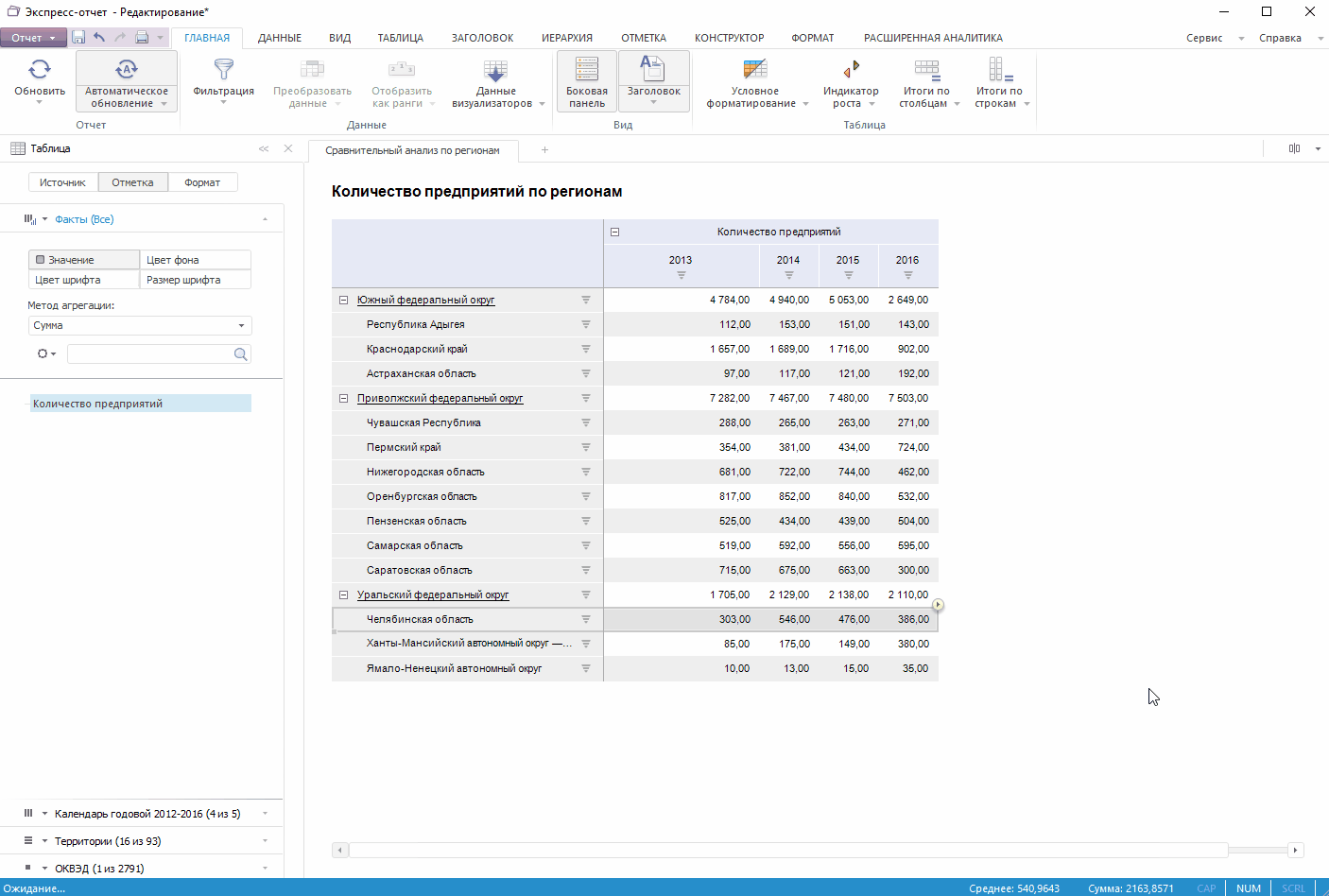Click the save diskette icon
The height and width of the screenshot is (896, 1329).
[78, 38]
